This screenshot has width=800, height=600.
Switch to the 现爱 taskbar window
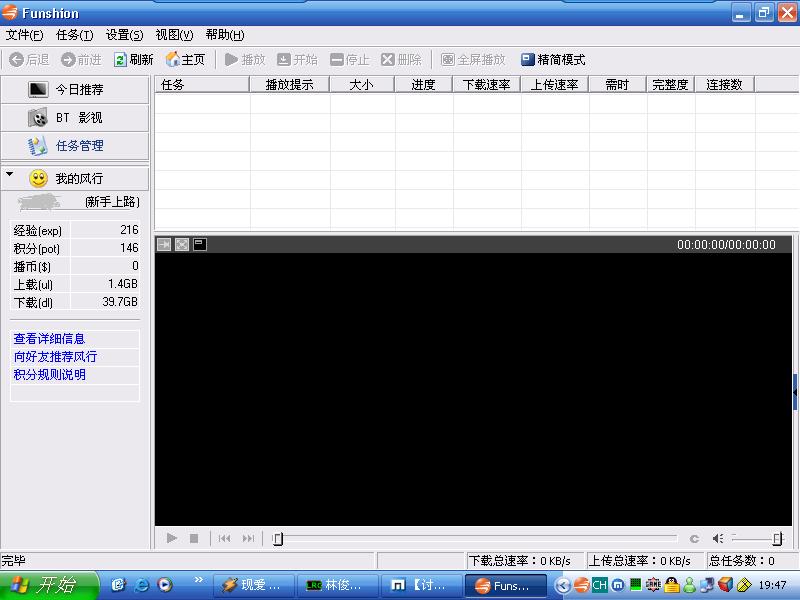254,585
